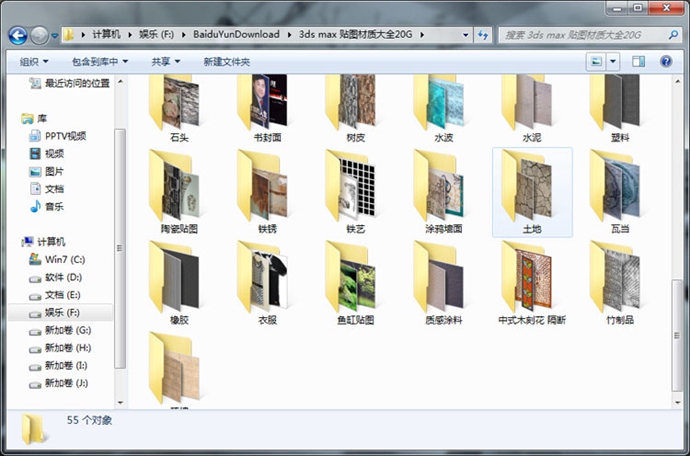Select the 质感涂料 folder
Image resolution: width=690 pixels, height=456 pixels.
(444, 283)
